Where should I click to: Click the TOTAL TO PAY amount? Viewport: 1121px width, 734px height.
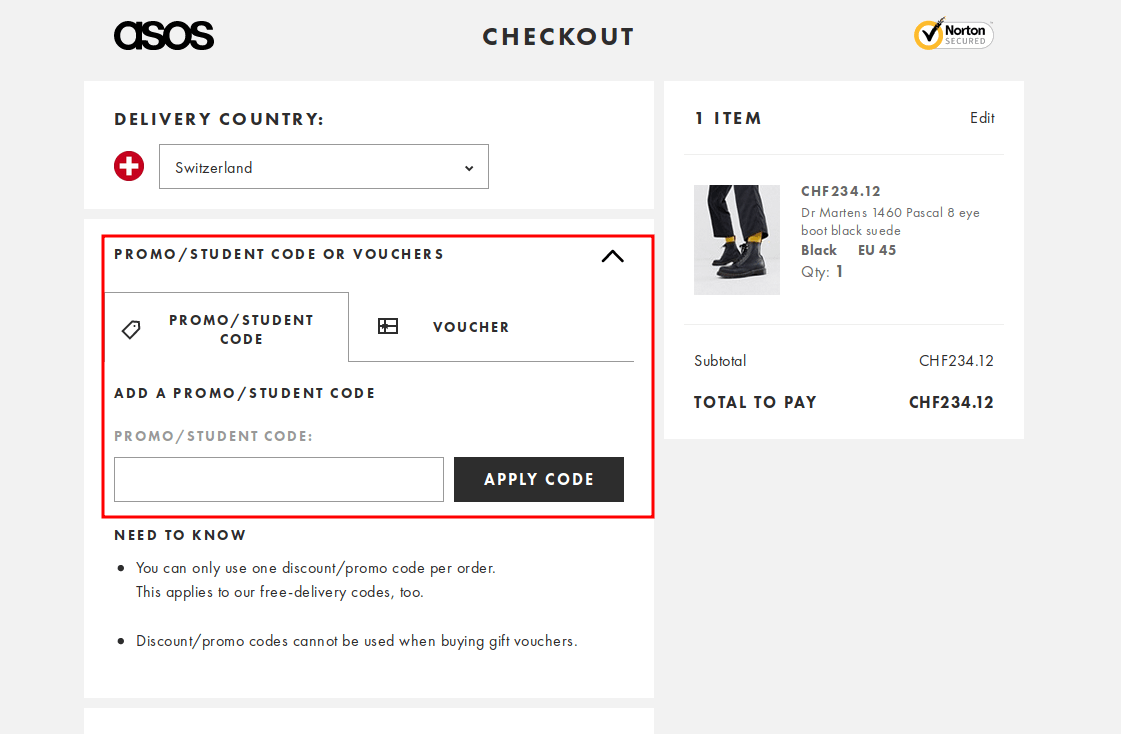950,402
